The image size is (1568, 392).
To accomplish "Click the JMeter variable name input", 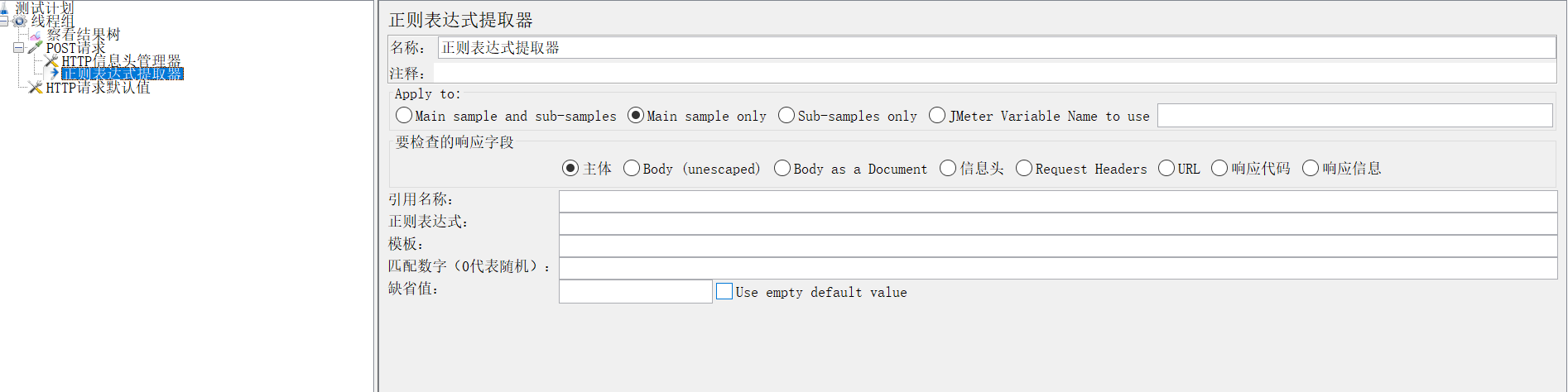I will pyautogui.click(x=1354, y=116).
